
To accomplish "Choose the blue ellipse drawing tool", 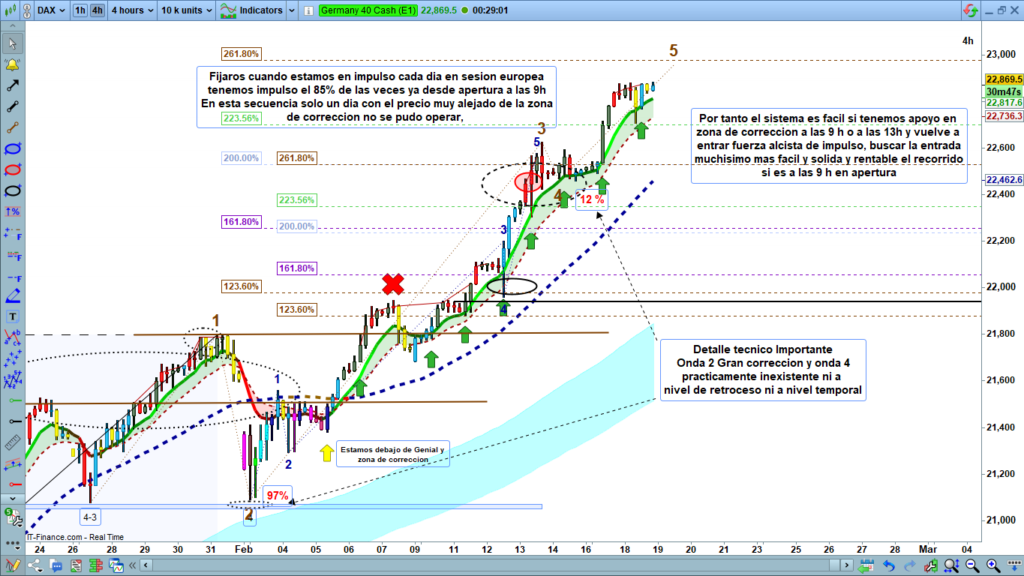I will click(13, 149).
